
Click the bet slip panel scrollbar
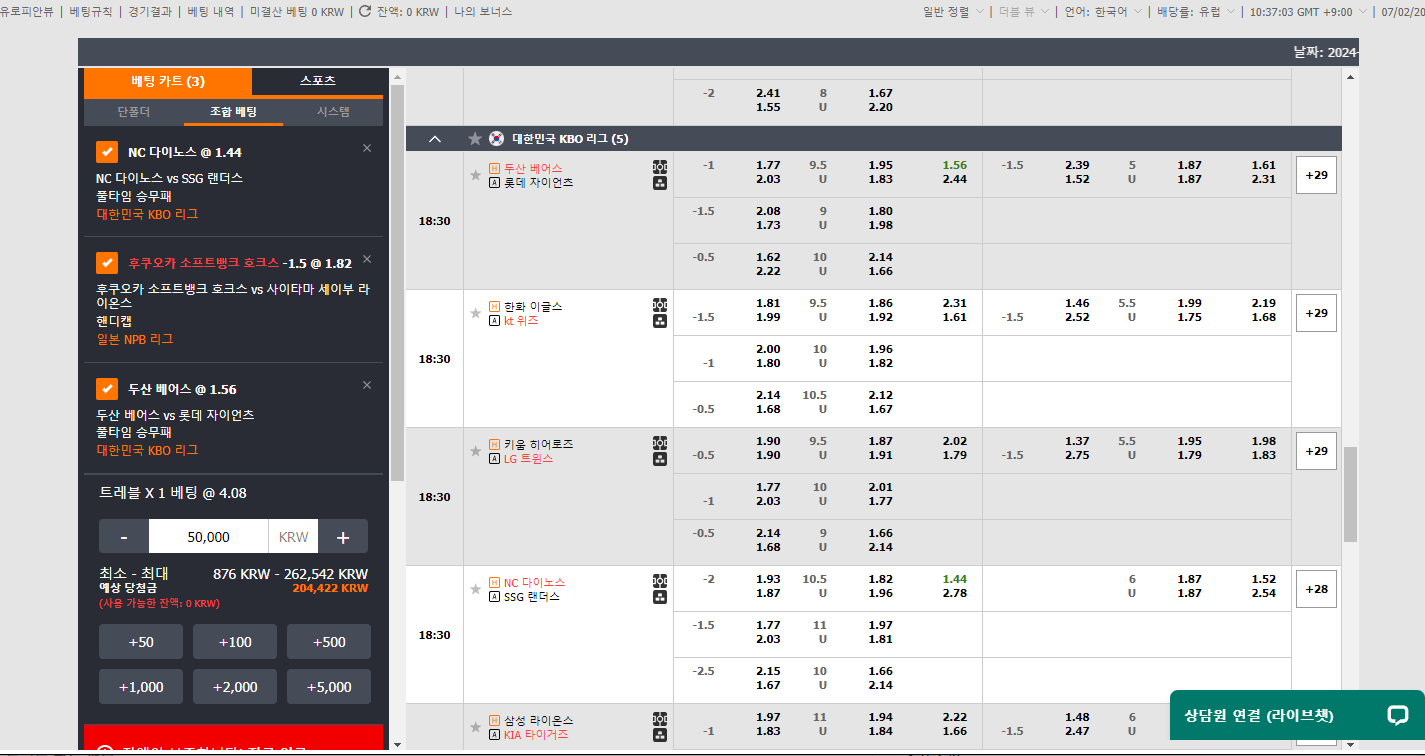397,283
